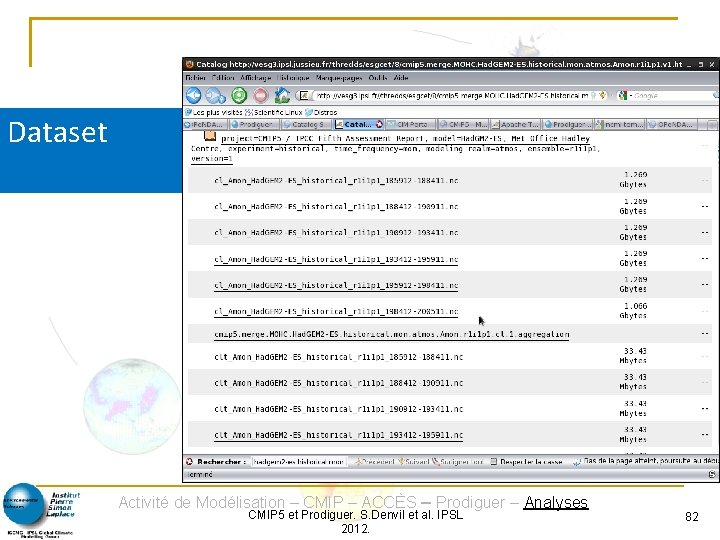The image size is (720, 540).
Task: Click the Dataset slide title
Action: point(57,132)
